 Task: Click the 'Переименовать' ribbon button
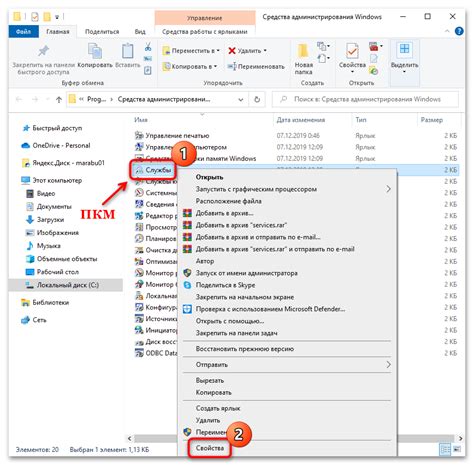[x=256, y=66]
